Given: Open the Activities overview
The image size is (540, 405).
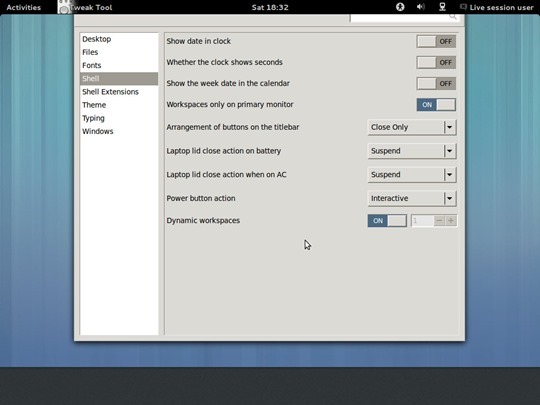Looking at the screenshot, I should (23, 7).
